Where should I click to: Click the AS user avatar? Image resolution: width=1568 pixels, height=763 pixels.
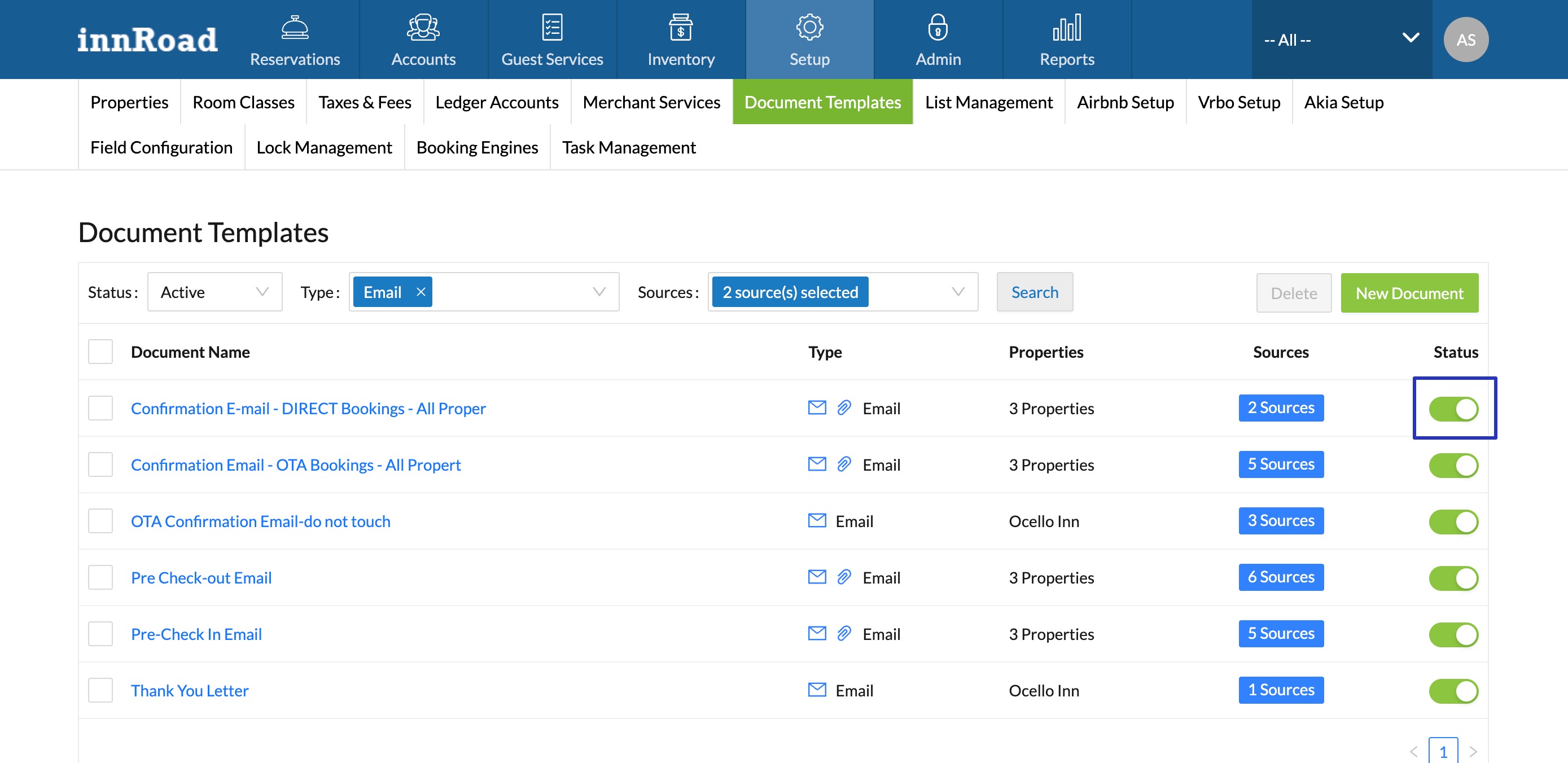pos(1465,40)
